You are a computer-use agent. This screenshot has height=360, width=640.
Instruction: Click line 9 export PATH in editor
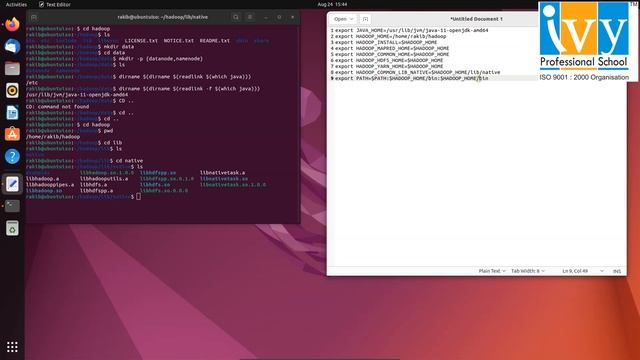[x=411, y=78]
